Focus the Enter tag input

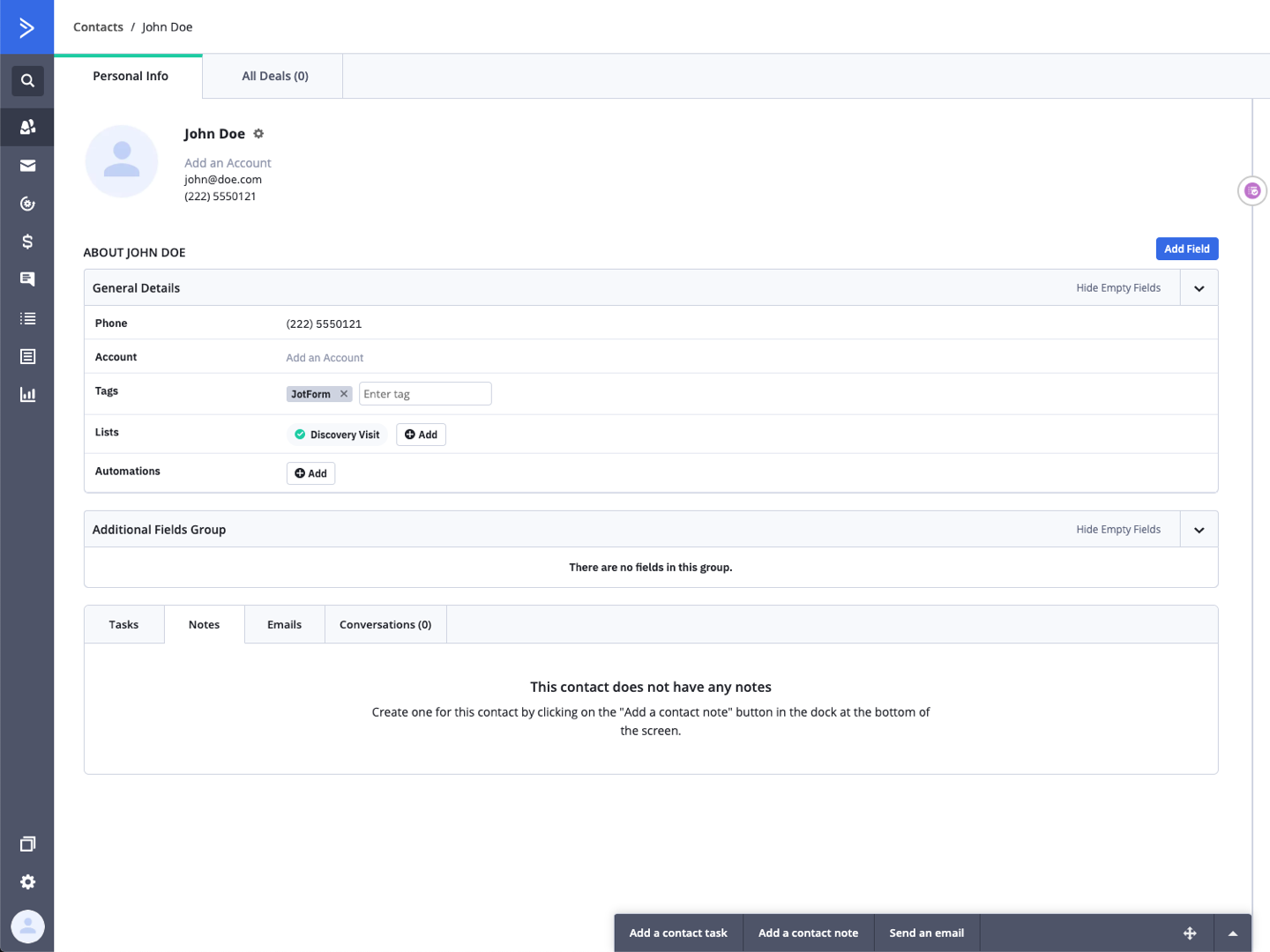point(425,394)
